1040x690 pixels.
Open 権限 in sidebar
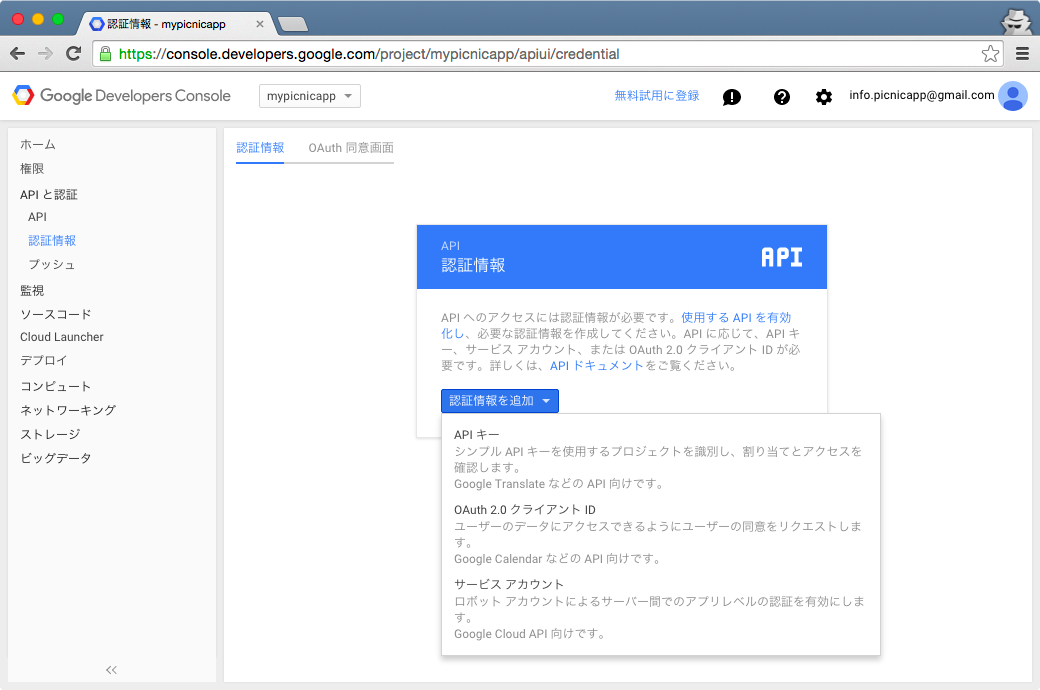(32, 169)
